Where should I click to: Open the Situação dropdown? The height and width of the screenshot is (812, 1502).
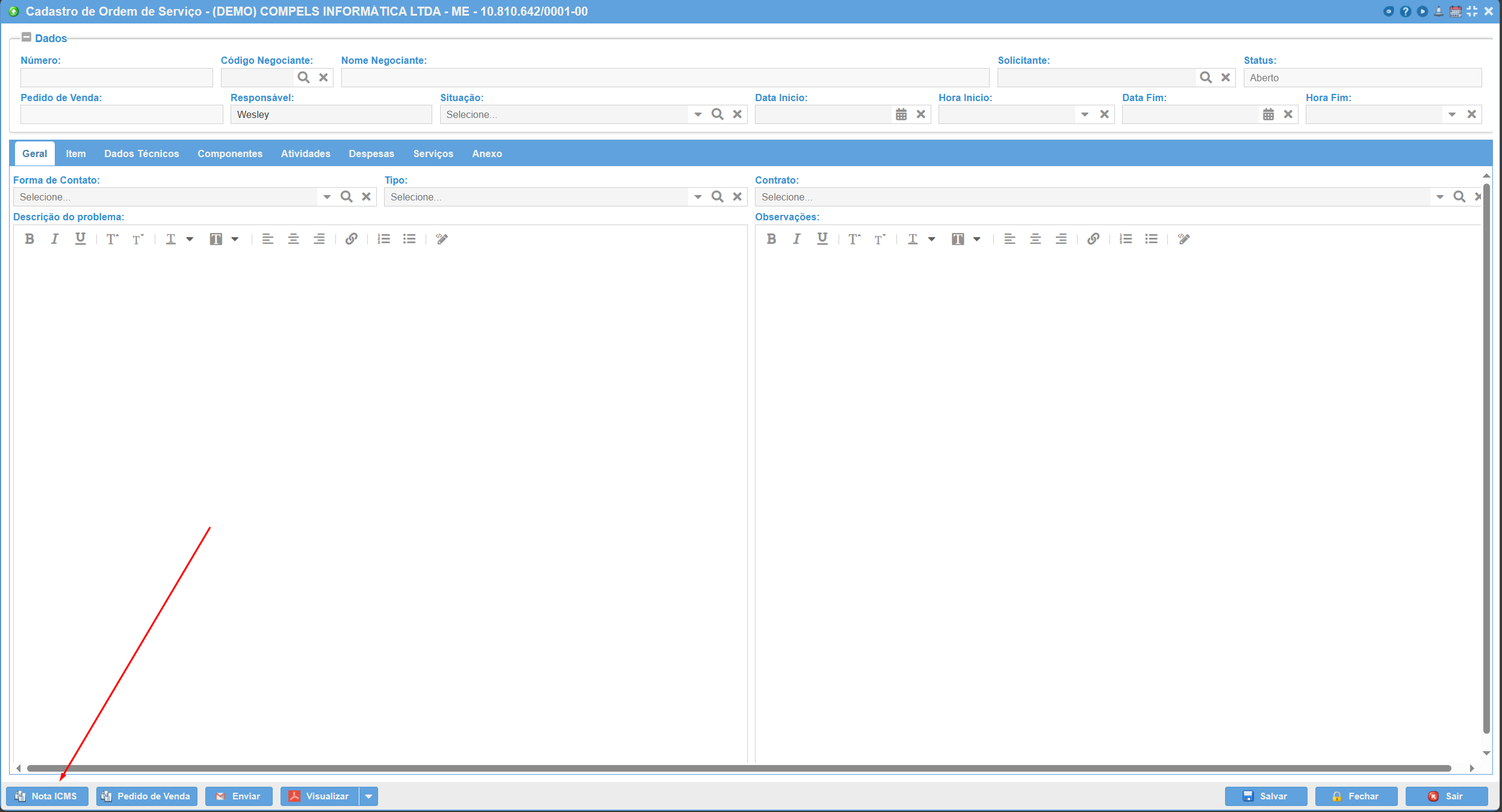click(x=698, y=114)
